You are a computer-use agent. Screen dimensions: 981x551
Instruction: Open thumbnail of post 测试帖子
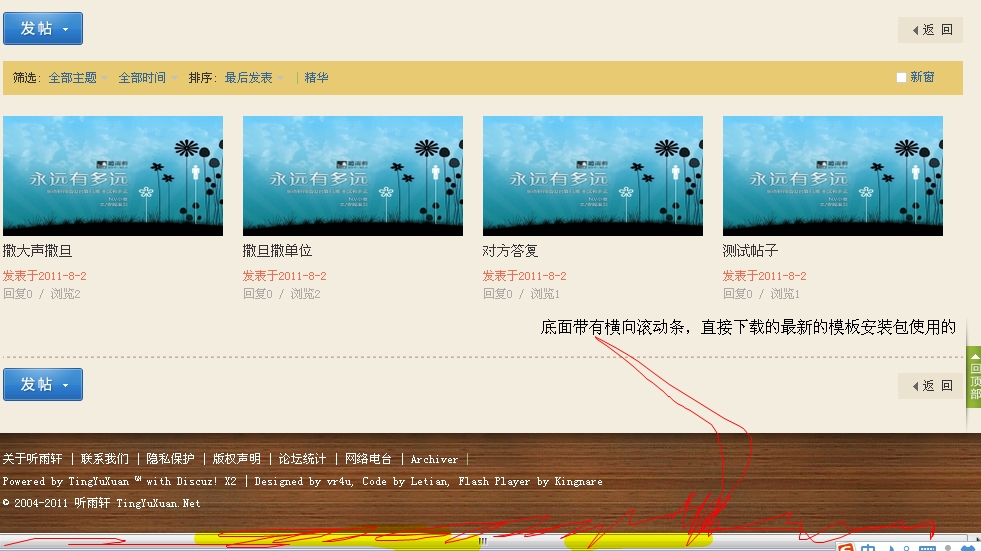click(x=833, y=176)
